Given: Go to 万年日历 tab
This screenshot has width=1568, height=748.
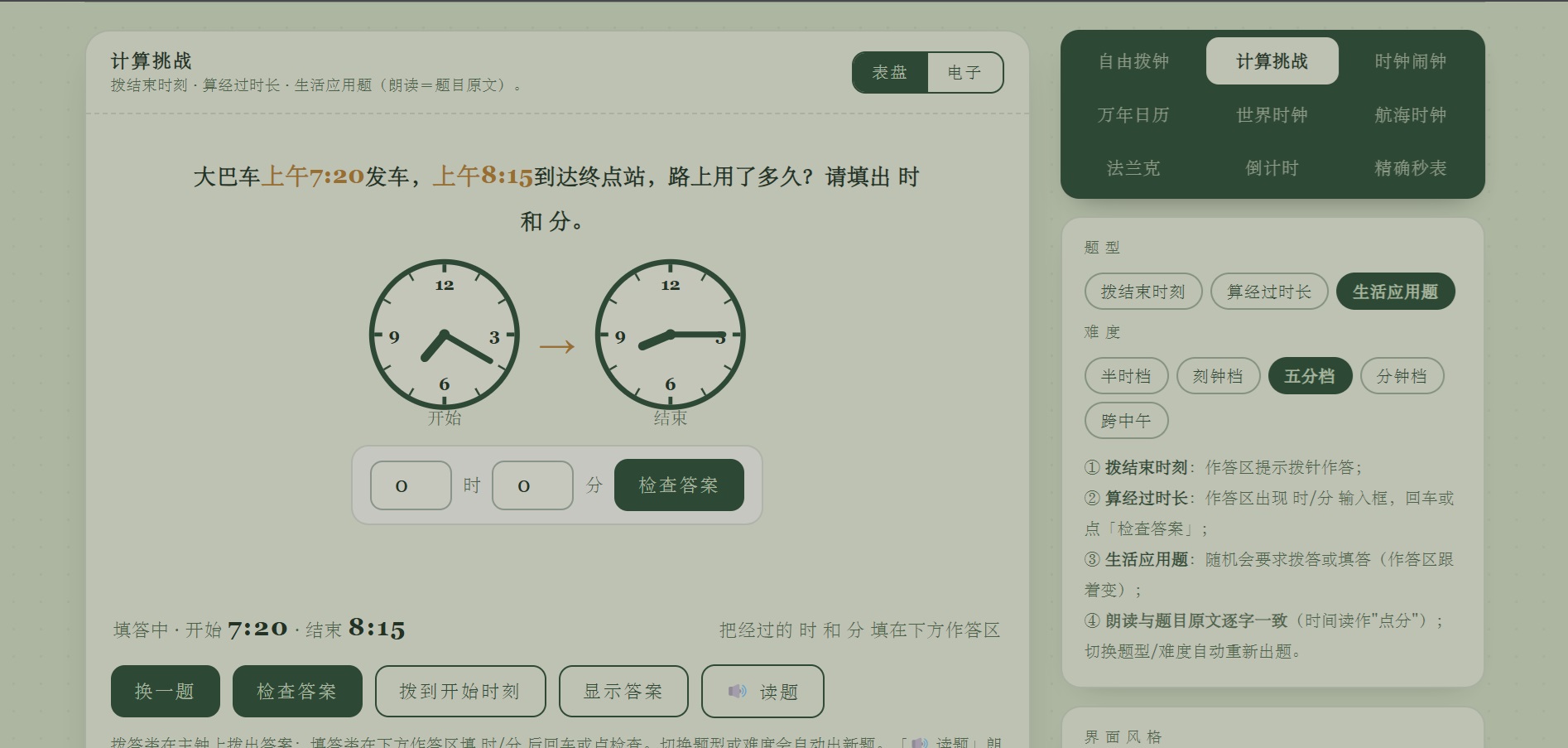Looking at the screenshot, I should point(1133,115).
